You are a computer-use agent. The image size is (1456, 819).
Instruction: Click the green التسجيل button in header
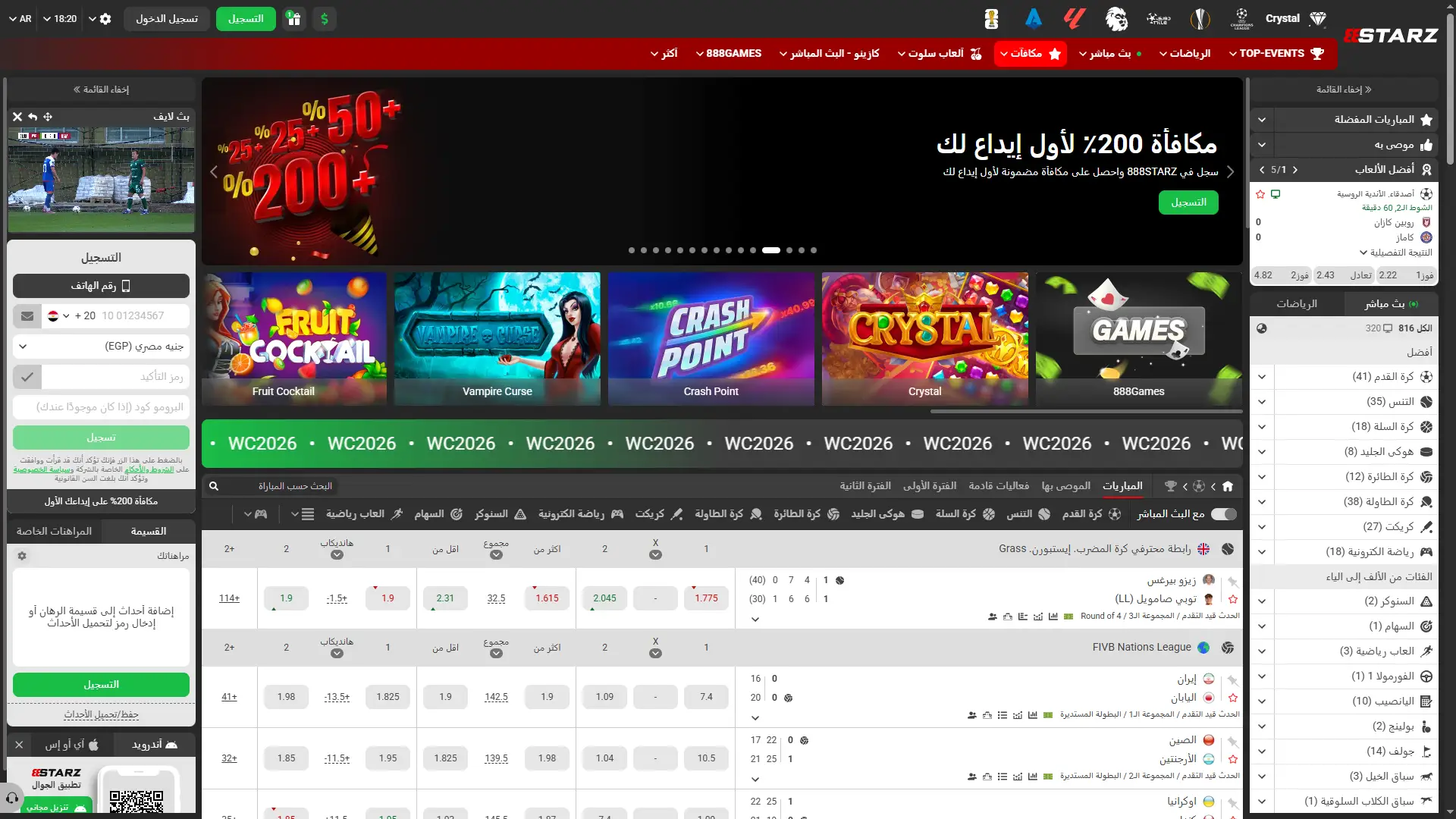click(x=246, y=19)
